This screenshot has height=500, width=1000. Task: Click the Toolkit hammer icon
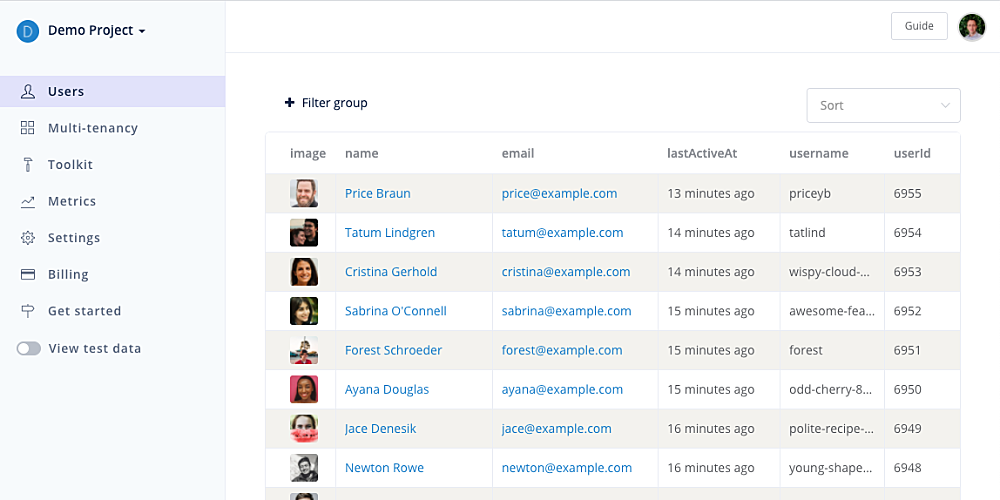[27, 165]
